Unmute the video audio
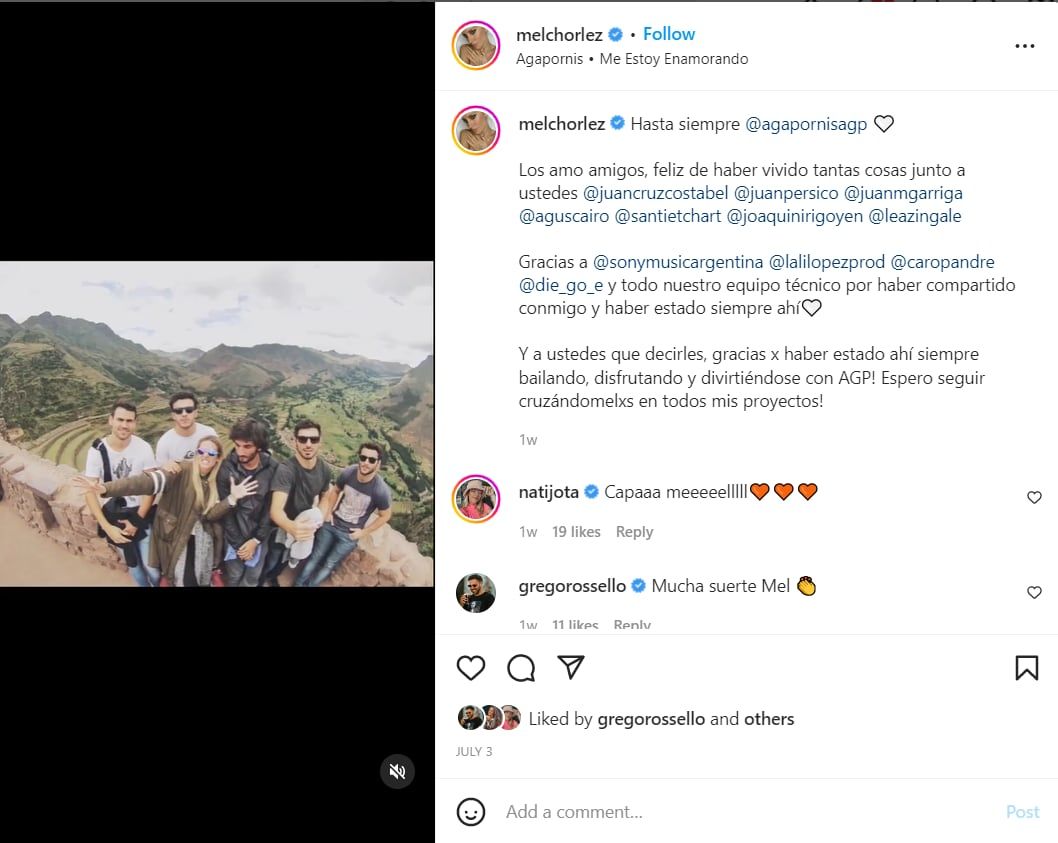Image resolution: width=1058 pixels, height=843 pixels. coord(398,771)
